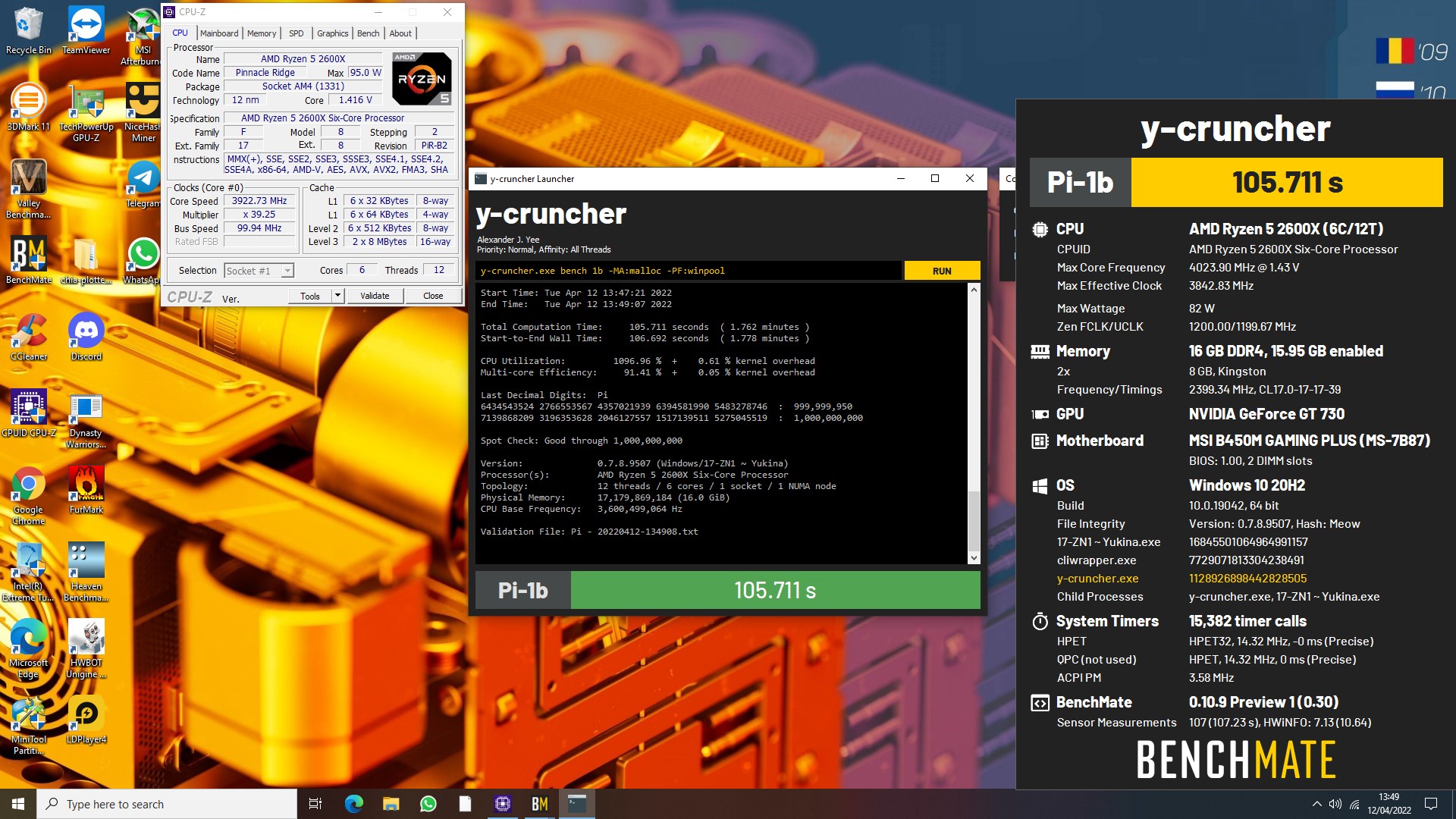Open the SPD tab in CPU-Z
Viewport: 1456px width, 819px height.
pyautogui.click(x=297, y=33)
